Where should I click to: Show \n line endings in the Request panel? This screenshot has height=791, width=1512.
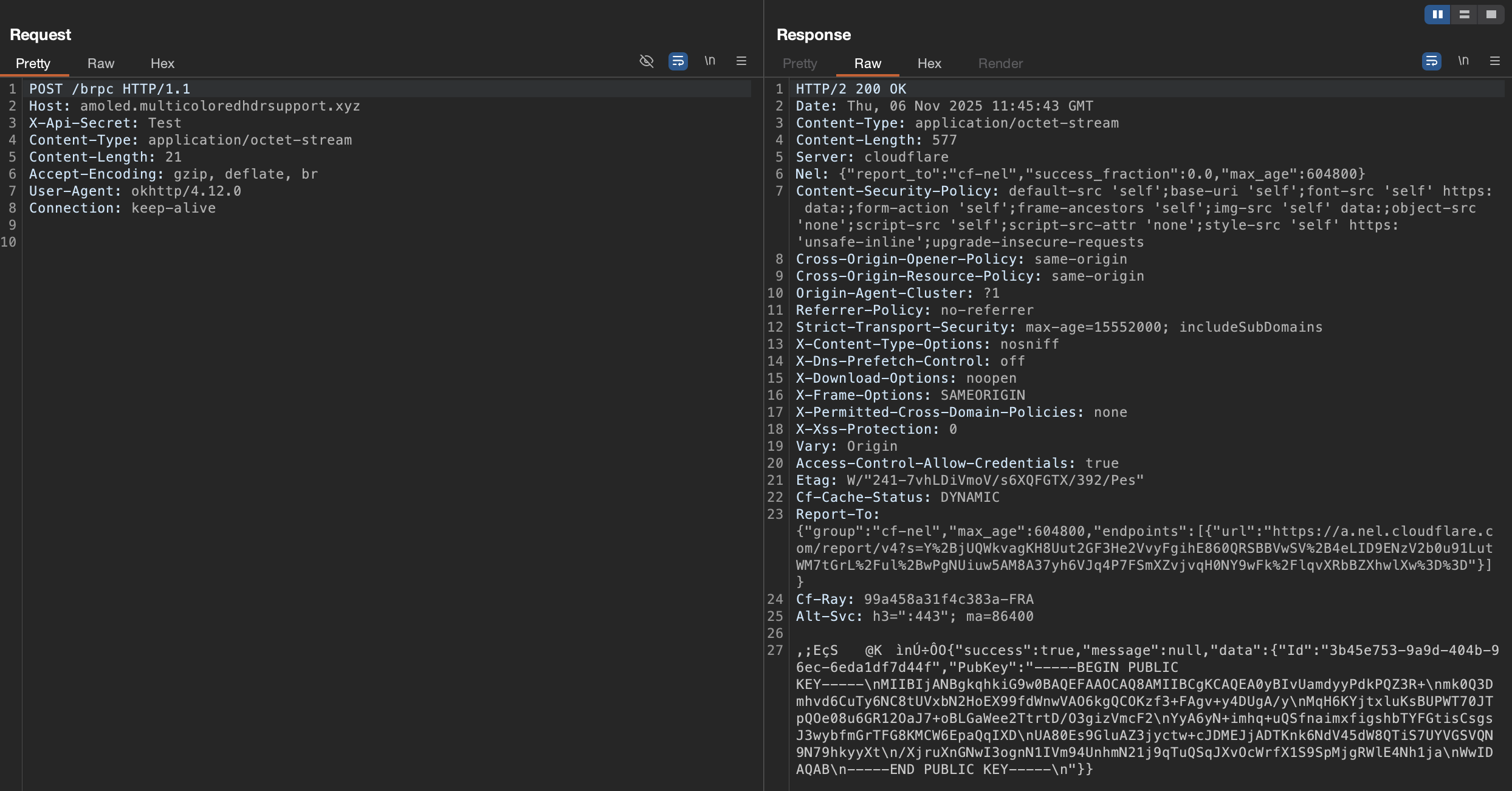coord(709,61)
